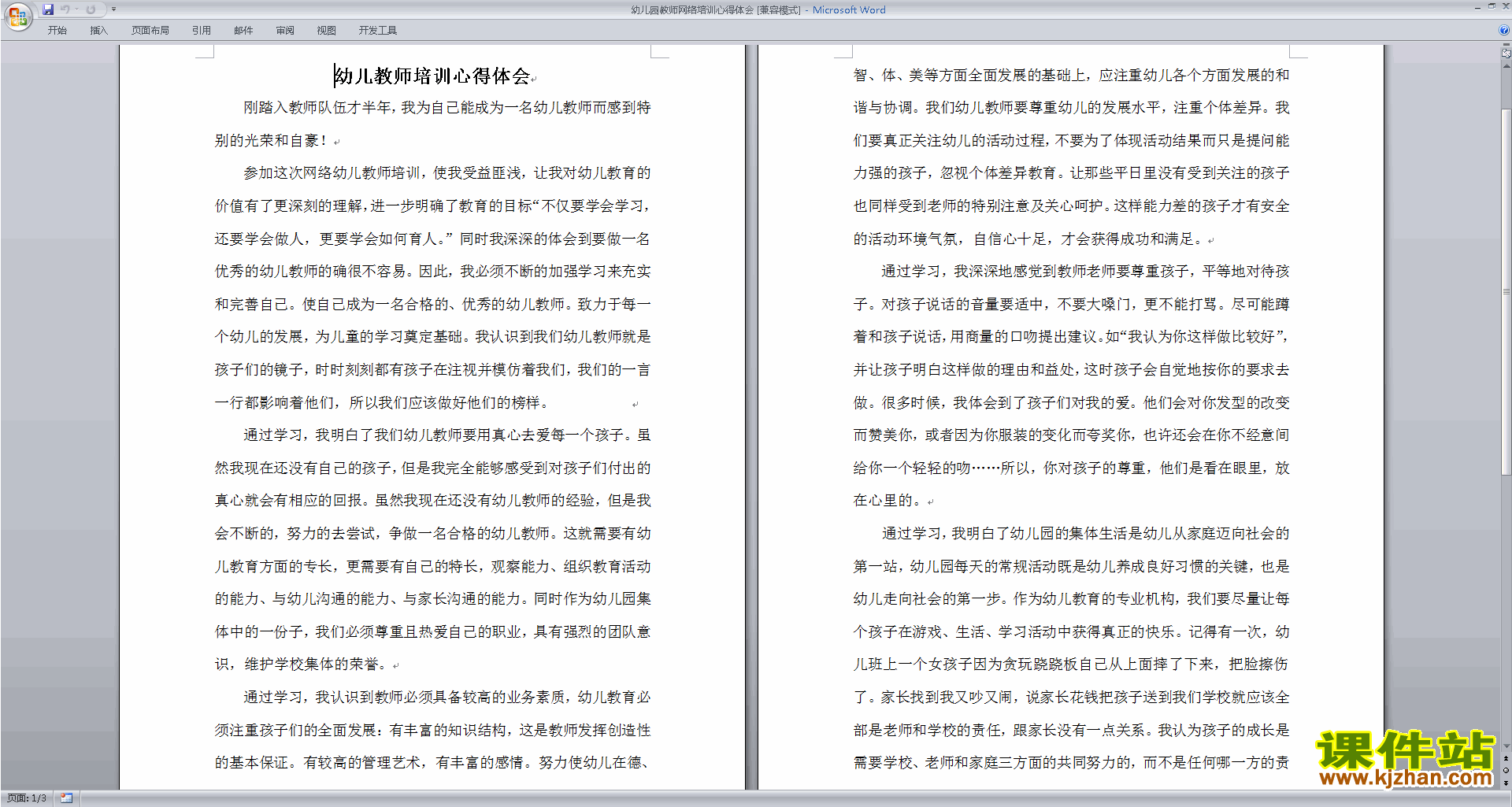Click the line starting 智、体、美等方面
This screenshot has height=807, width=1512.
[x=1071, y=76]
